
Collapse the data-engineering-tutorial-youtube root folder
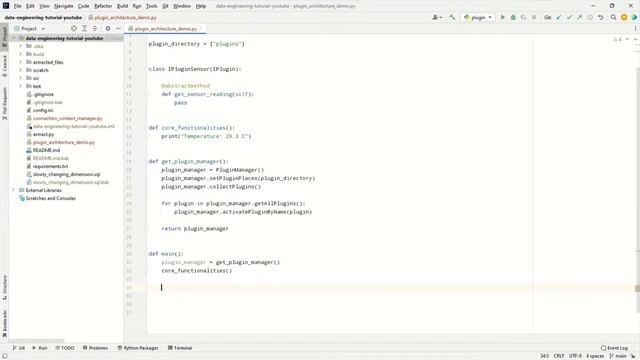point(13,38)
